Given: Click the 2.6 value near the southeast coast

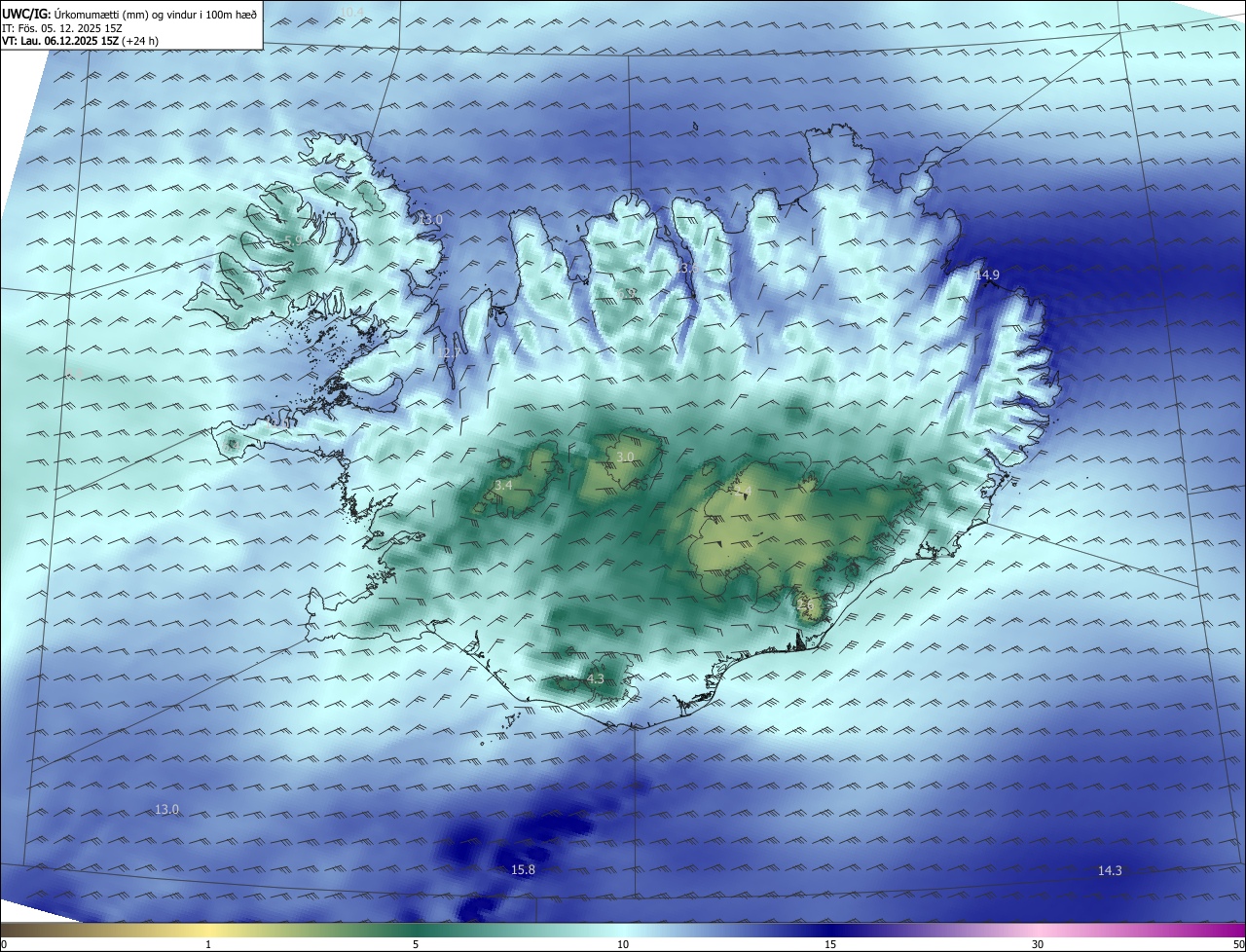Looking at the screenshot, I should (x=804, y=605).
